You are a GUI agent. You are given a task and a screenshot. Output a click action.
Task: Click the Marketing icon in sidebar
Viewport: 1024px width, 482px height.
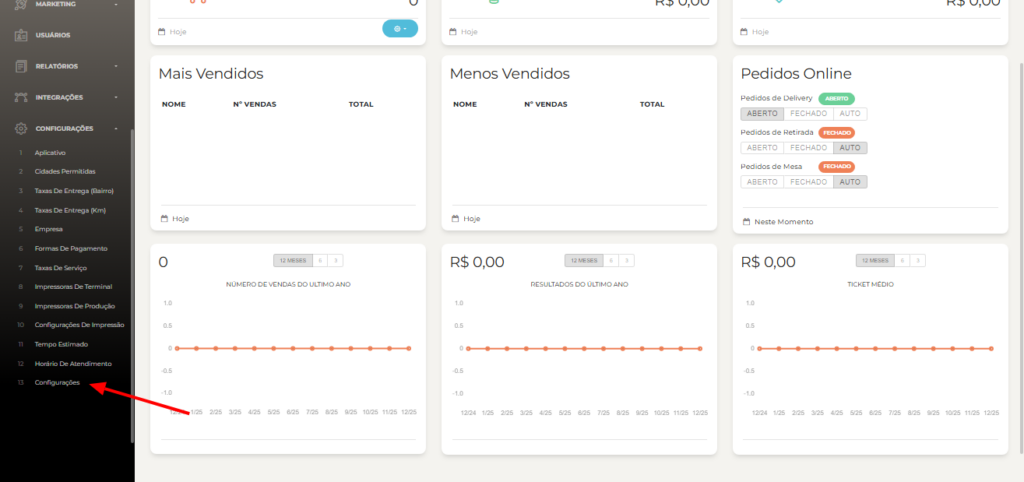pyautogui.click(x=21, y=5)
